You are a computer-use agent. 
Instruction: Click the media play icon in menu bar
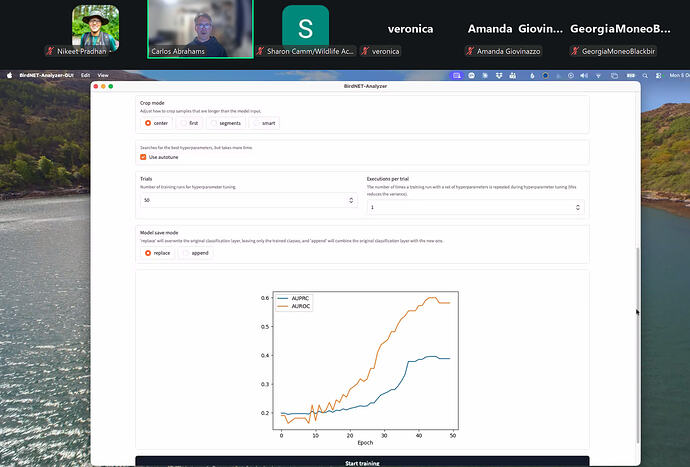click(571, 76)
